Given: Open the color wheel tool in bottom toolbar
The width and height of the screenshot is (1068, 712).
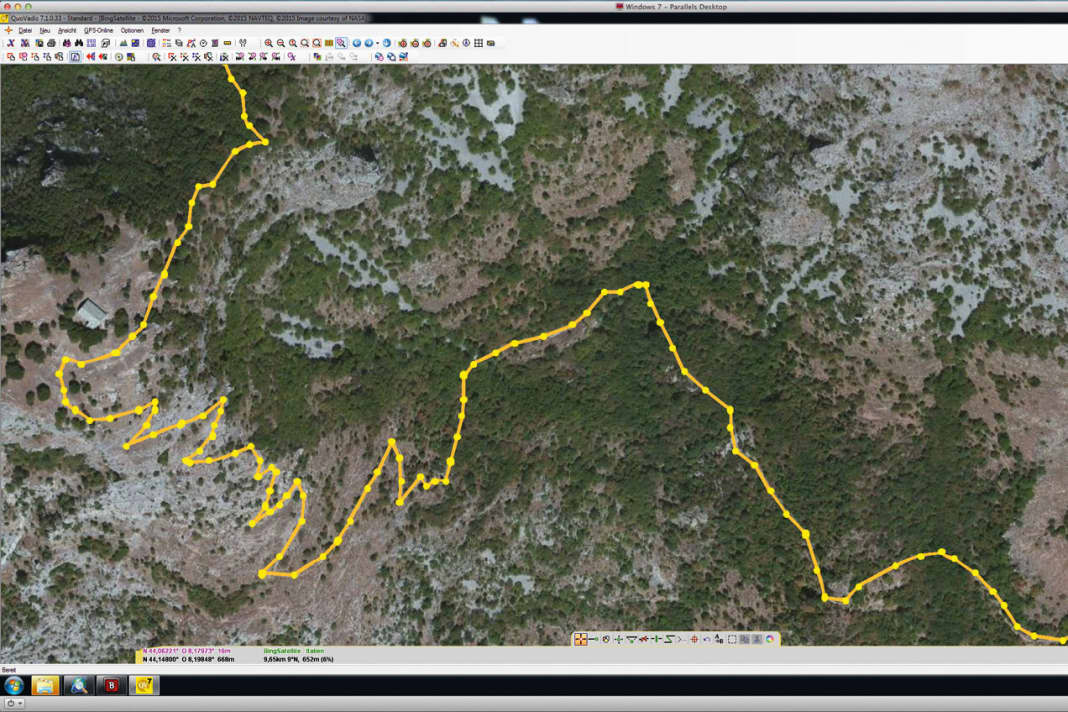Looking at the screenshot, I should [770, 639].
